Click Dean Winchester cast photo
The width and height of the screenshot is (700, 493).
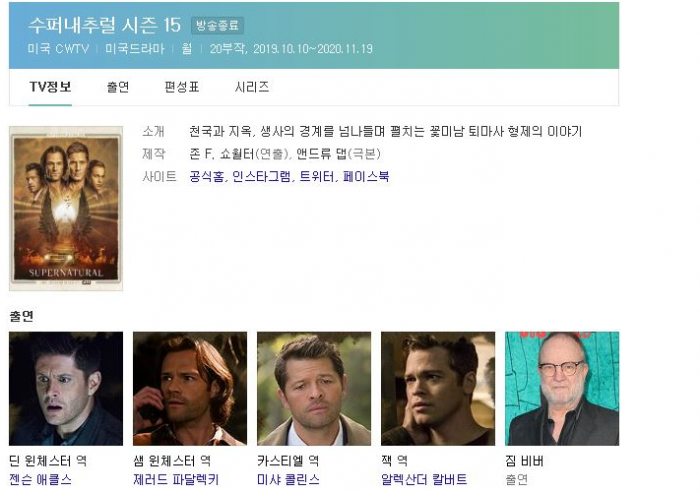[66, 389]
